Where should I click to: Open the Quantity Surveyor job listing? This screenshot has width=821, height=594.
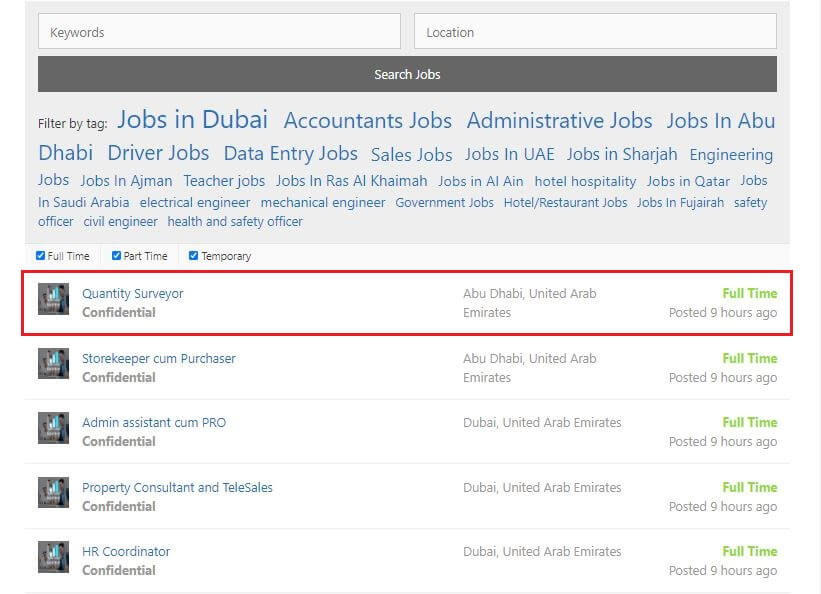133,293
